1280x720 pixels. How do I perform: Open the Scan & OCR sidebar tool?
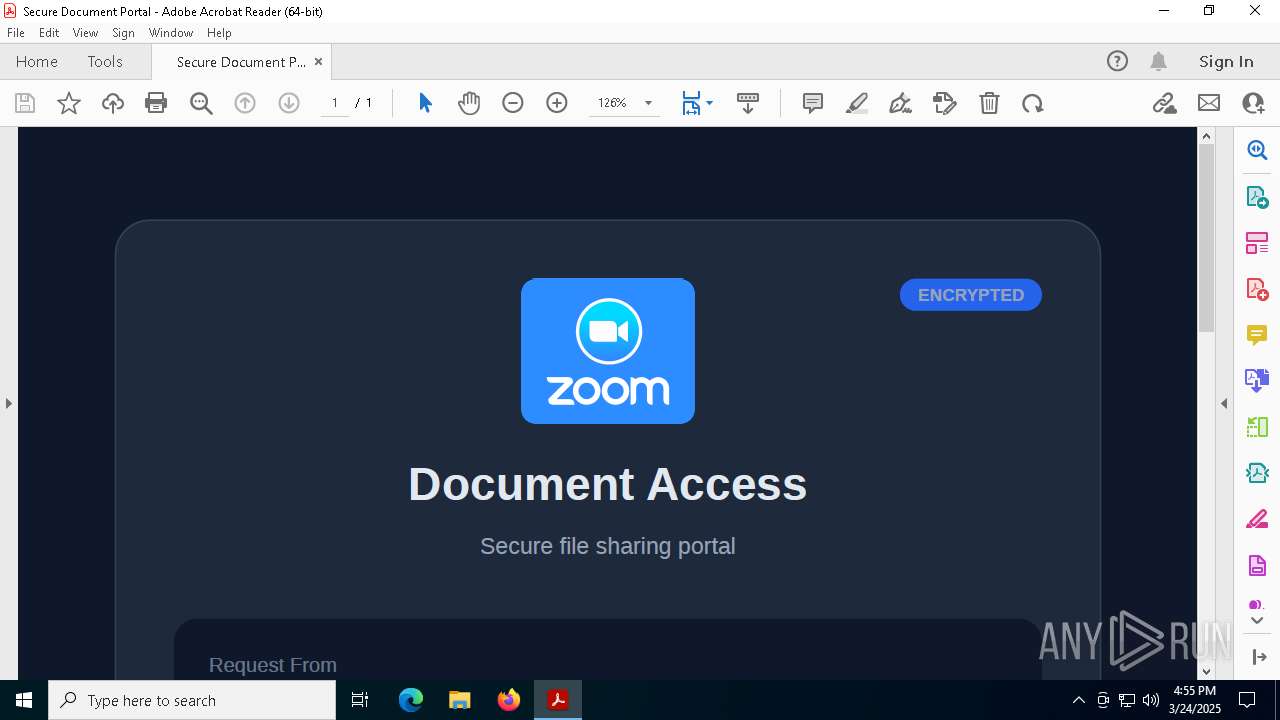pos(1257,473)
